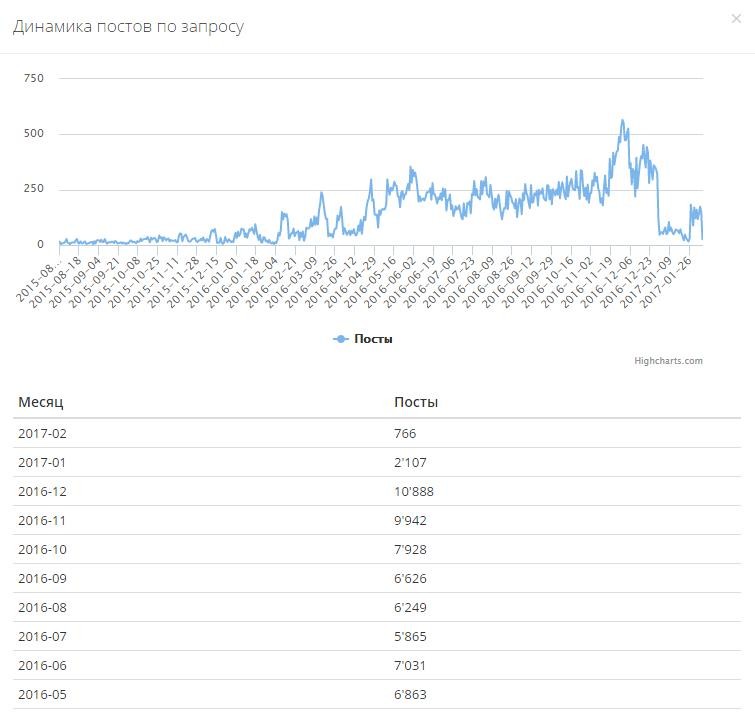Image resolution: width=755 pixels, height=715 pixels.
Task: Click the value 2'107 in posts column
Action: click(410, 462)
